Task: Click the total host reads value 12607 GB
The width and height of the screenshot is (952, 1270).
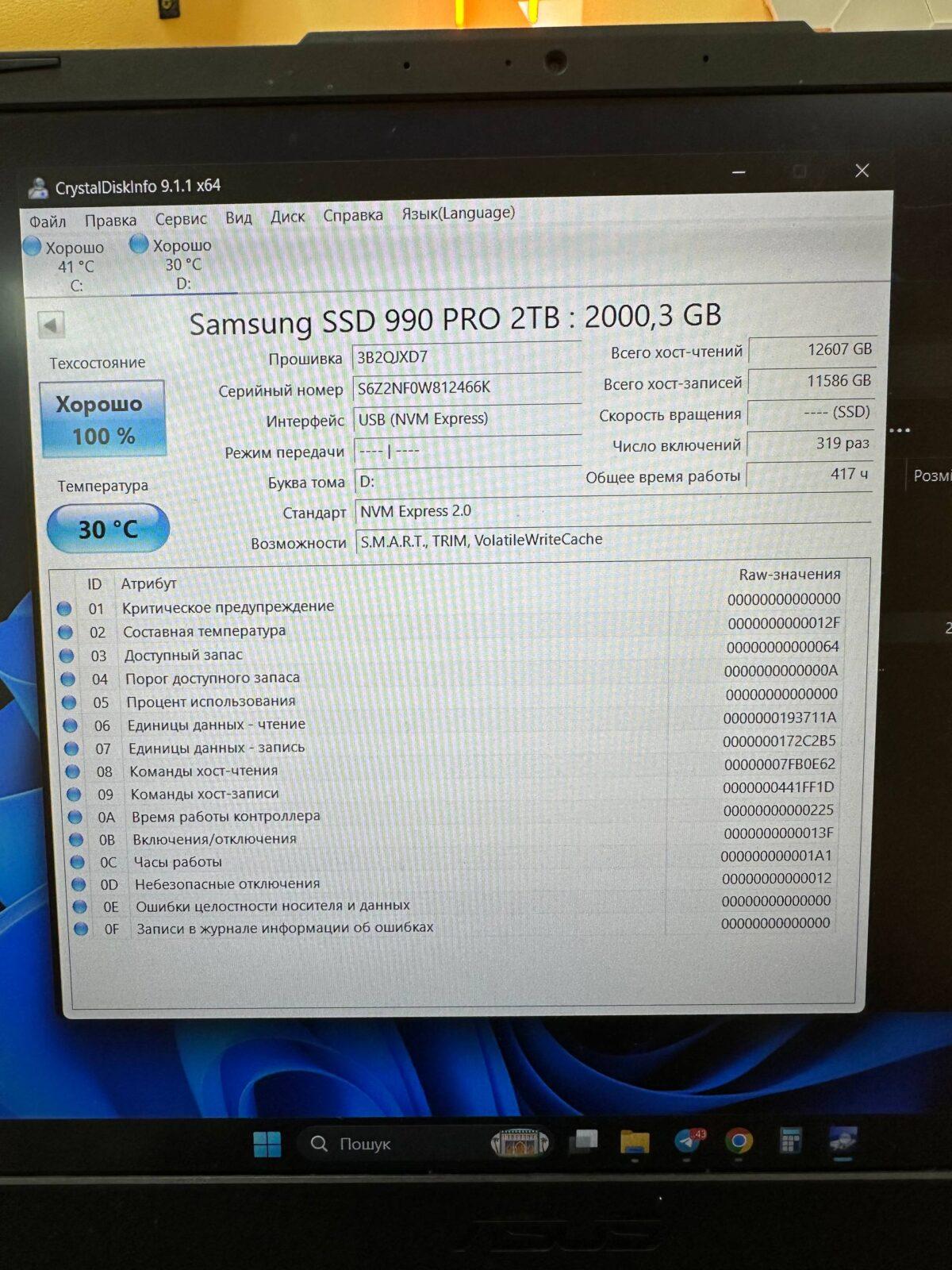Action: [x=812, y=349]
